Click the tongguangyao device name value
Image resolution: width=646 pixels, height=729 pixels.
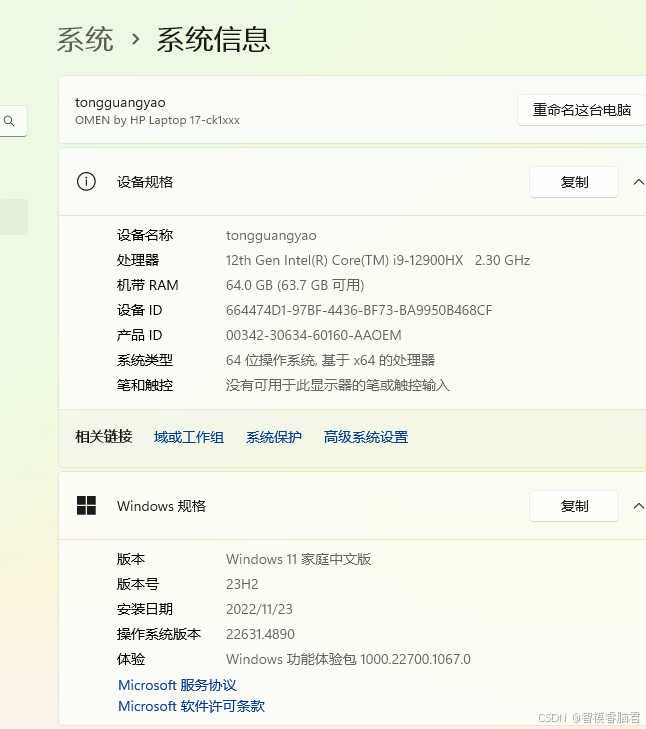pyautogui.click(x=271, y=235)
